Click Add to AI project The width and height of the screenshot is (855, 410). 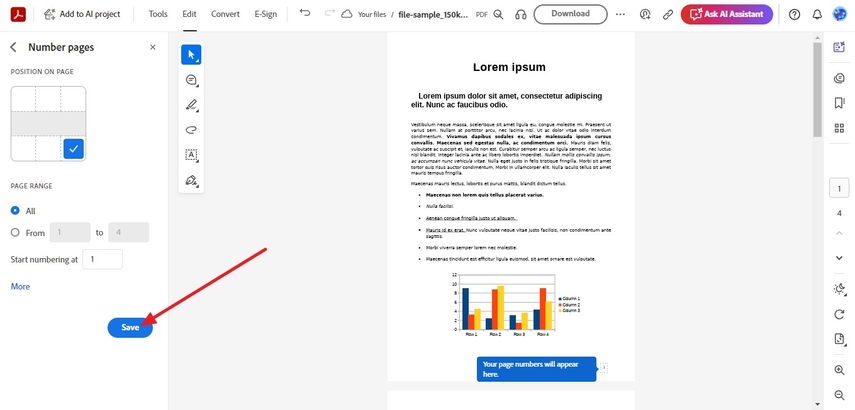coord(82,14)
